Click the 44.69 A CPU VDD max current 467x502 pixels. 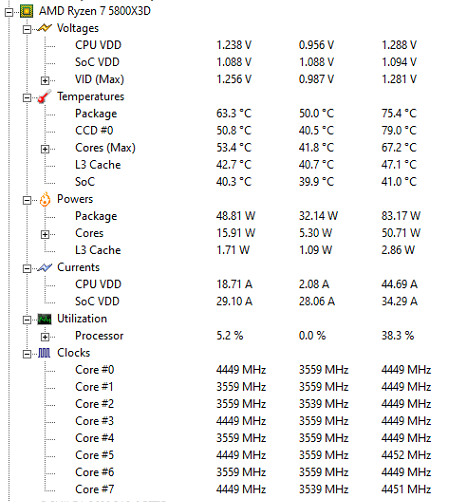coord(399,284)
